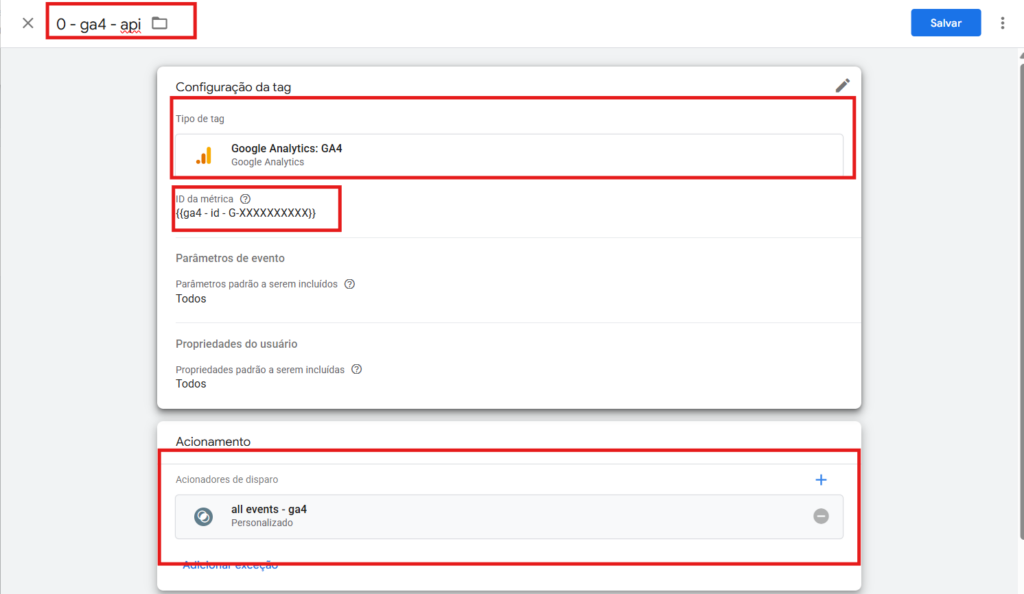Click the all events - ga4 trigger icon
The image size is (1024, 594).
(203, 516)
